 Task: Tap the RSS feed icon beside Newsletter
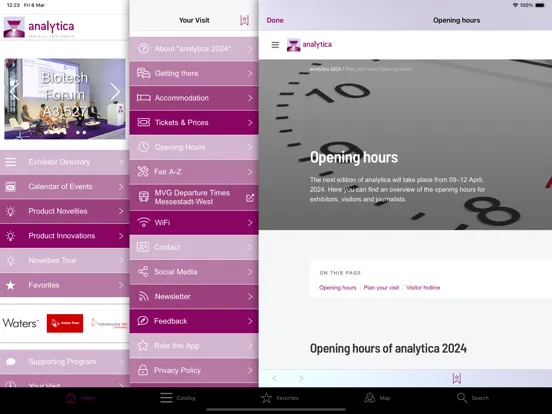(x=143, y=296)
